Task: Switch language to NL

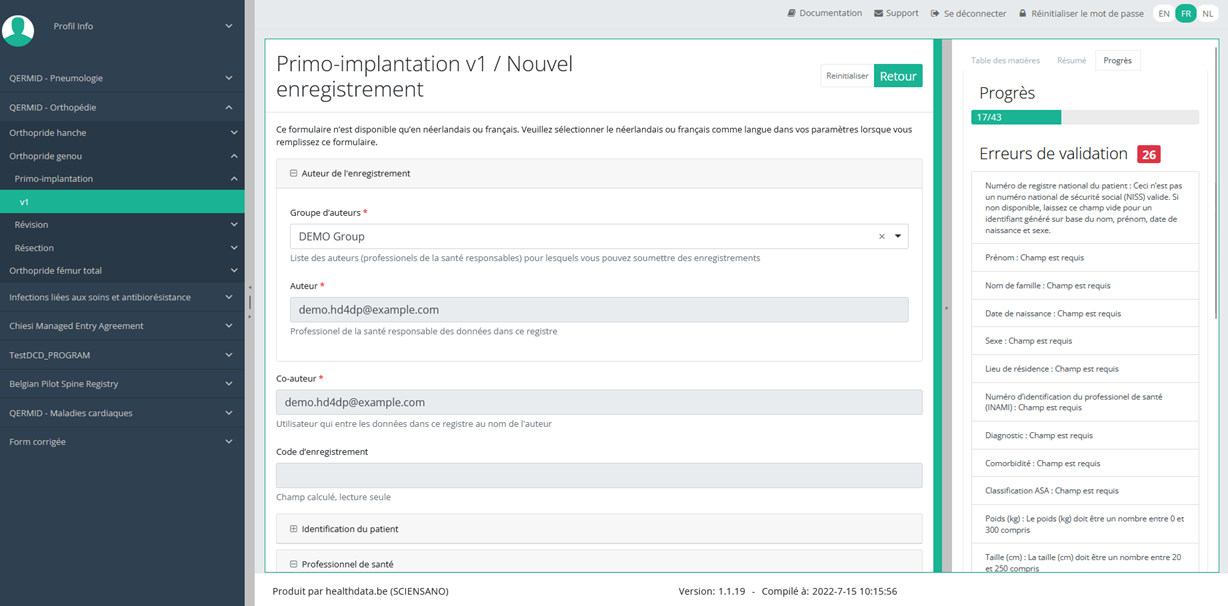Action: [x=1207, y=14]
